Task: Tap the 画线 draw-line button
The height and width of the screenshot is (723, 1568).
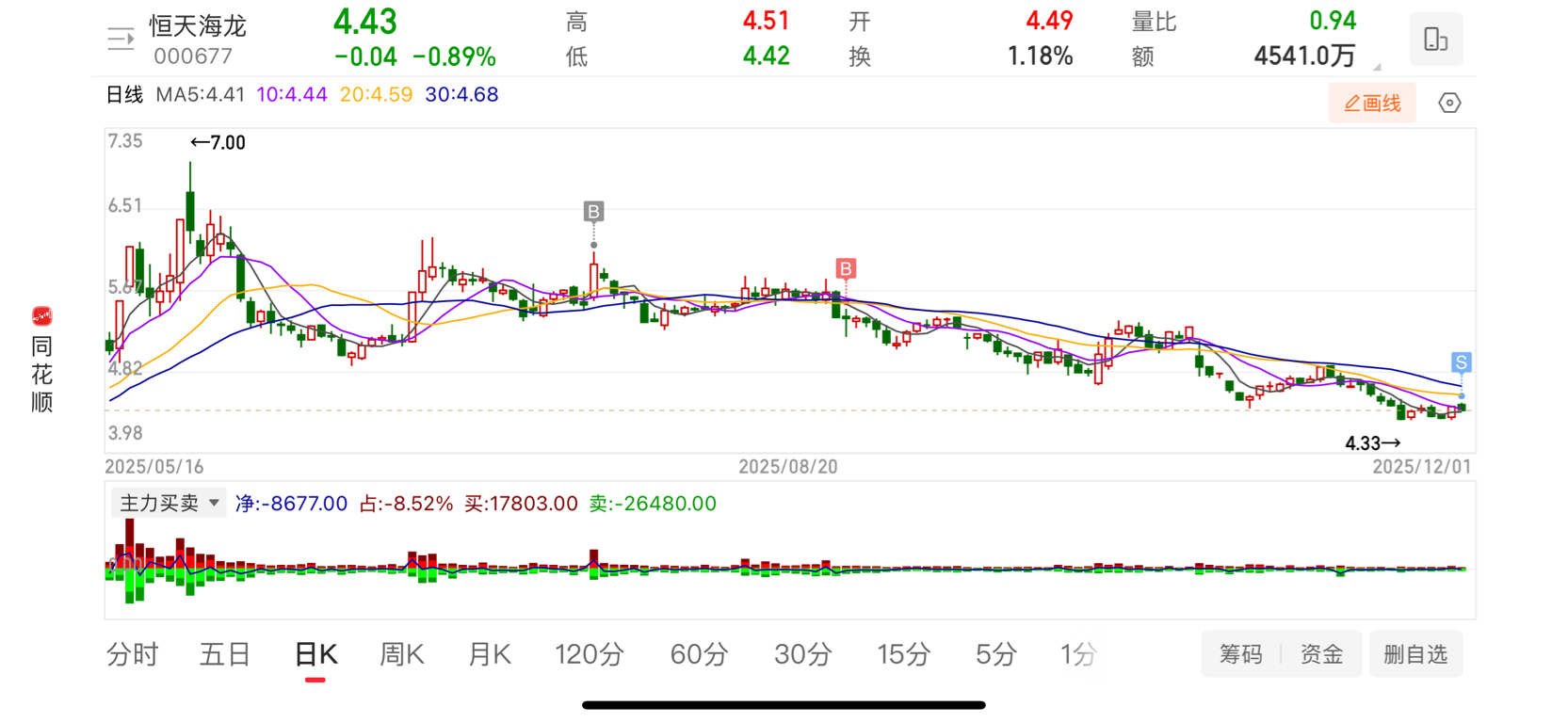Action: click(1372, 104)
